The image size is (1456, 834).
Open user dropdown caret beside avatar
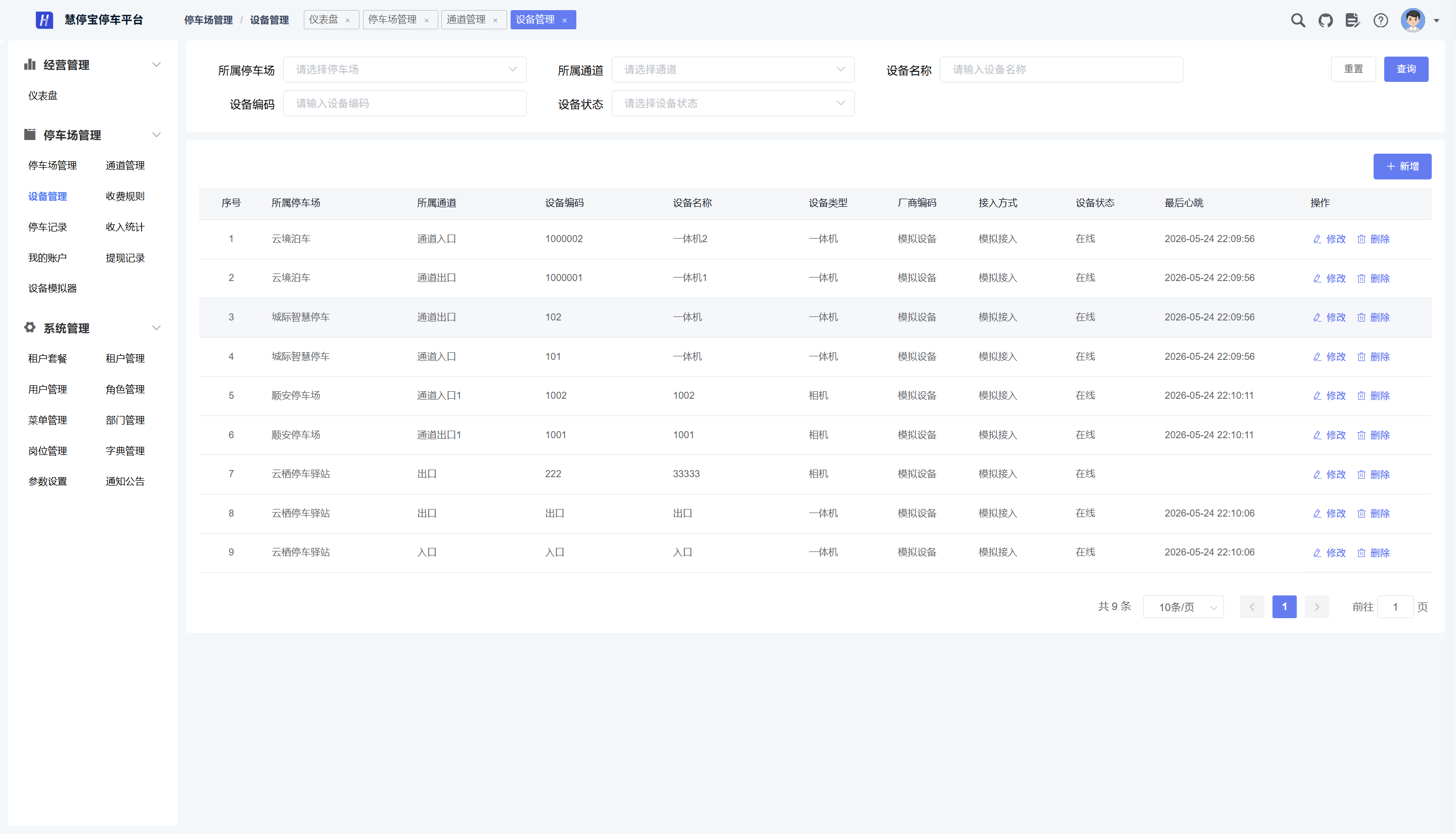[x=1436, y=21]
